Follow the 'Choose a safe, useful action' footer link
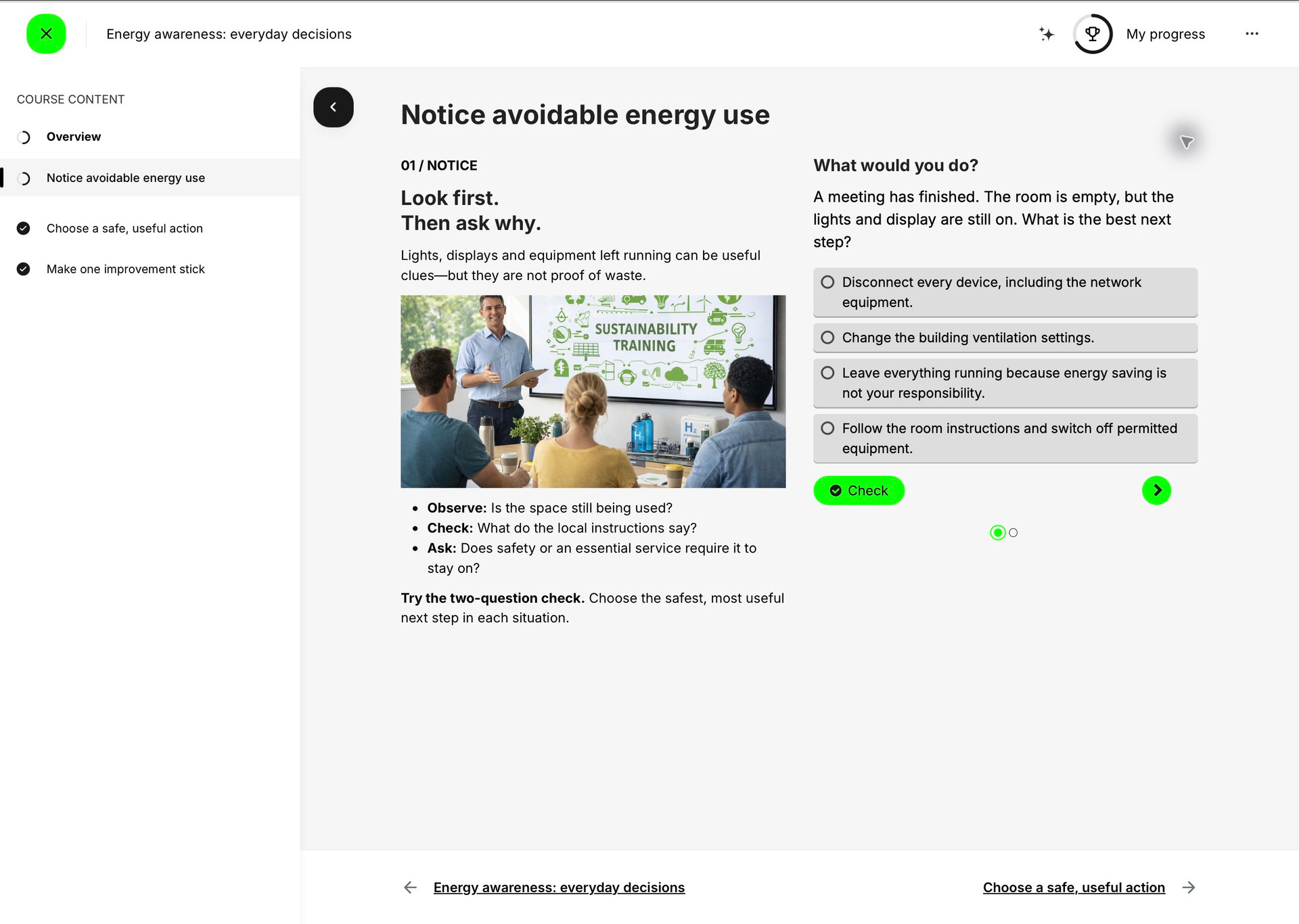 click(x=1074, y=887)
